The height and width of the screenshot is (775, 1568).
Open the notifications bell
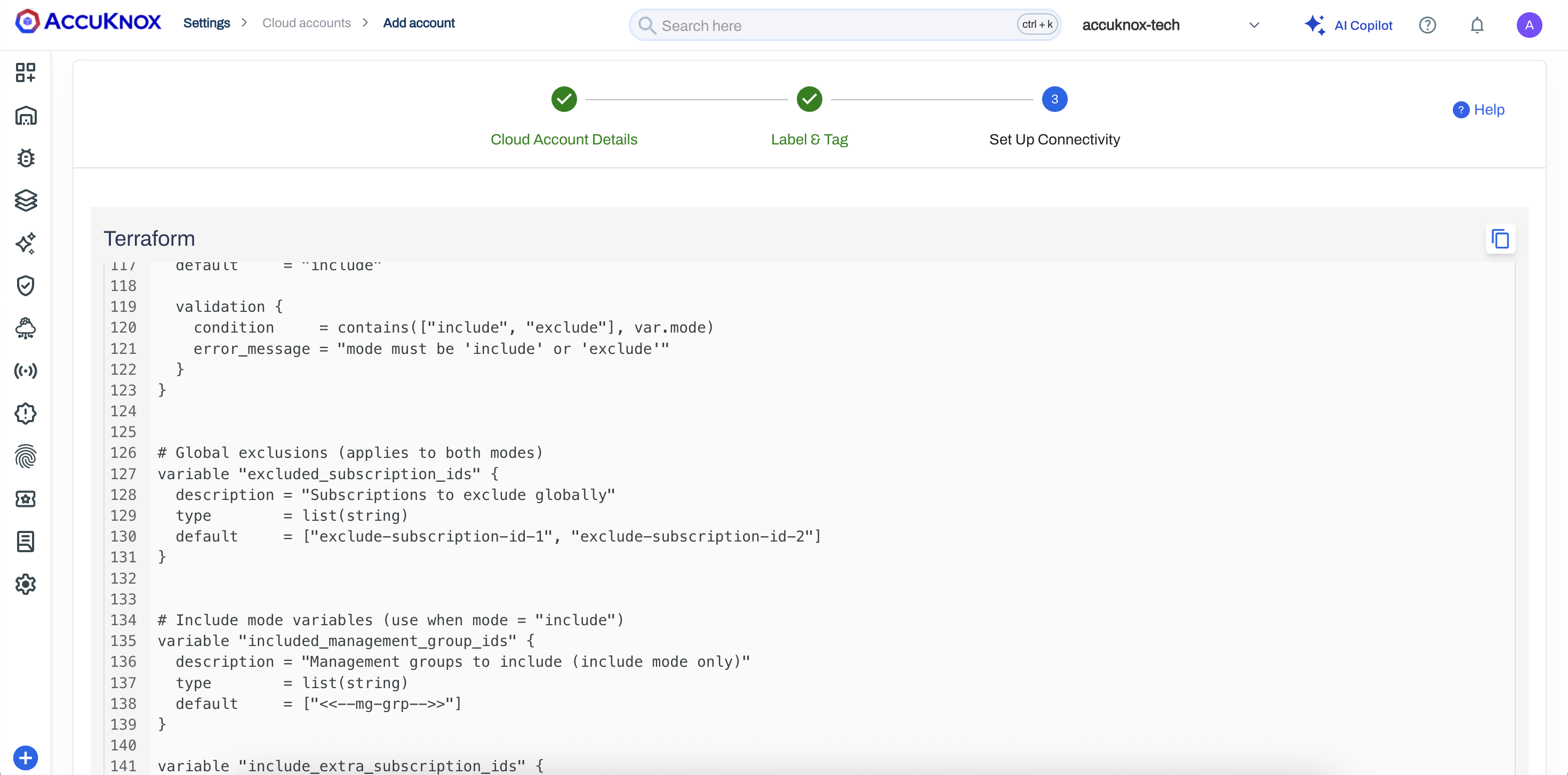(1477, 25)
